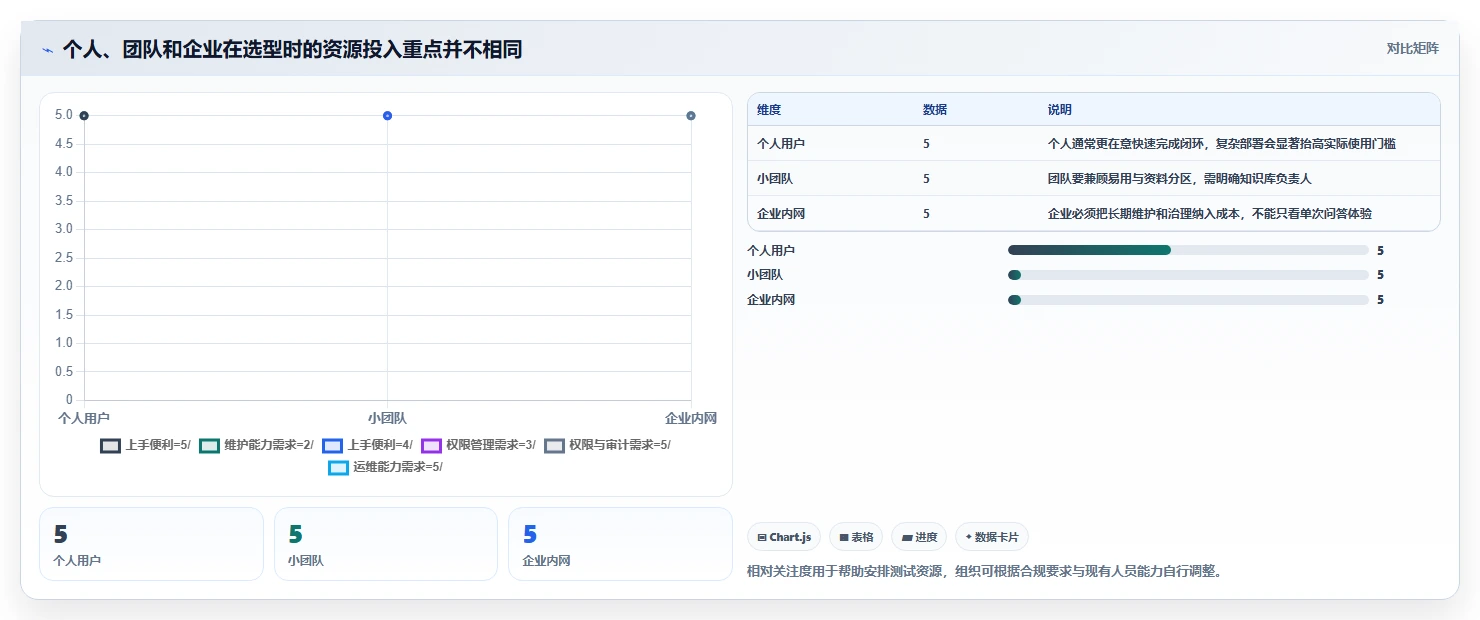1480x620 pixels.
Task: Click the chart data point above 个人用户
Action: (84, 116)
